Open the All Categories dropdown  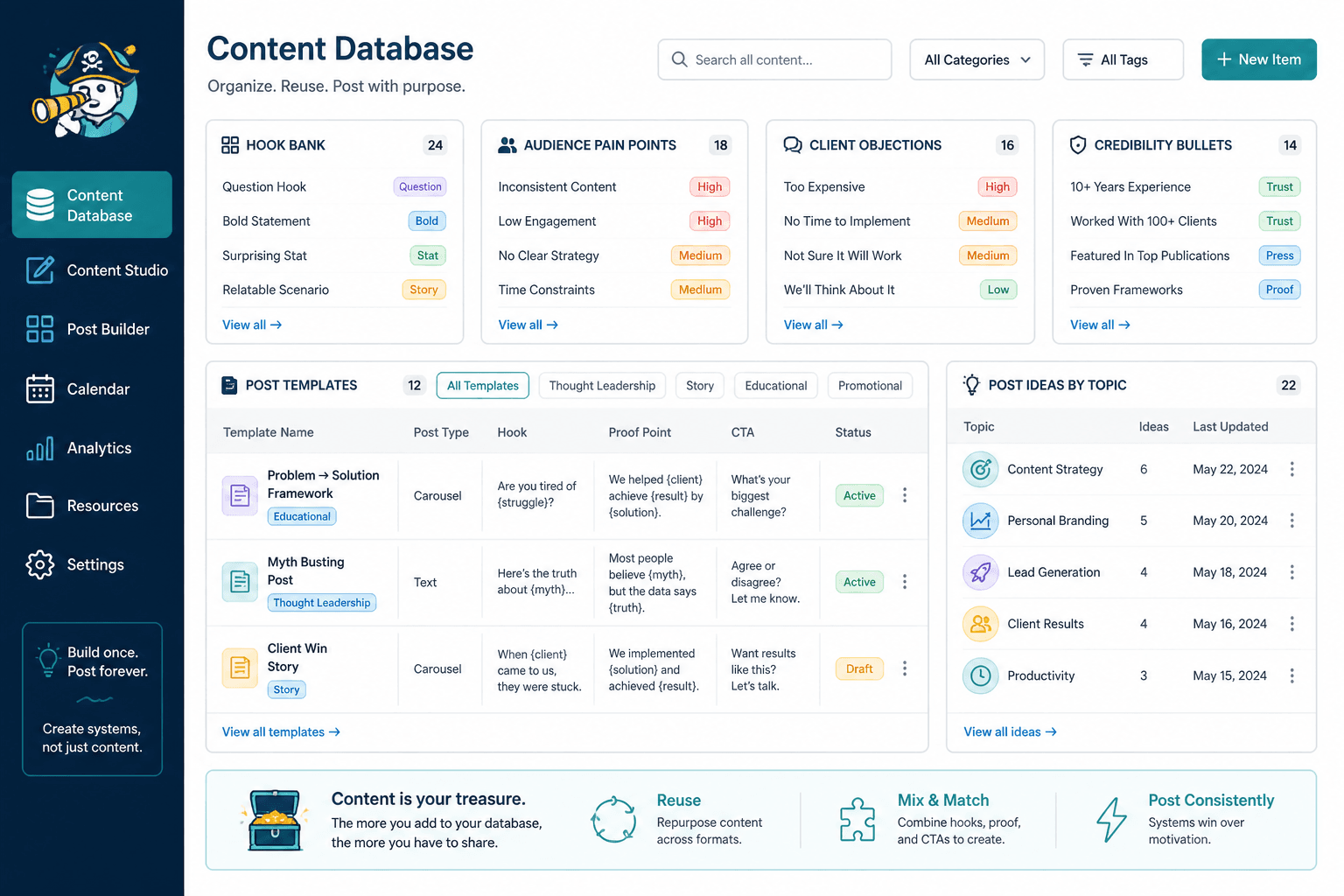coord(977,59)
